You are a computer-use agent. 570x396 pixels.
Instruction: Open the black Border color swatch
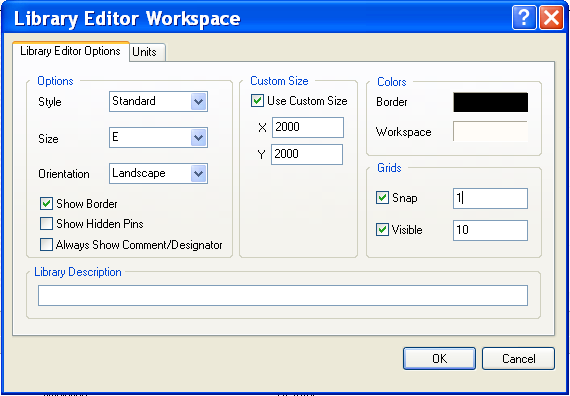[x=490, y=102]
